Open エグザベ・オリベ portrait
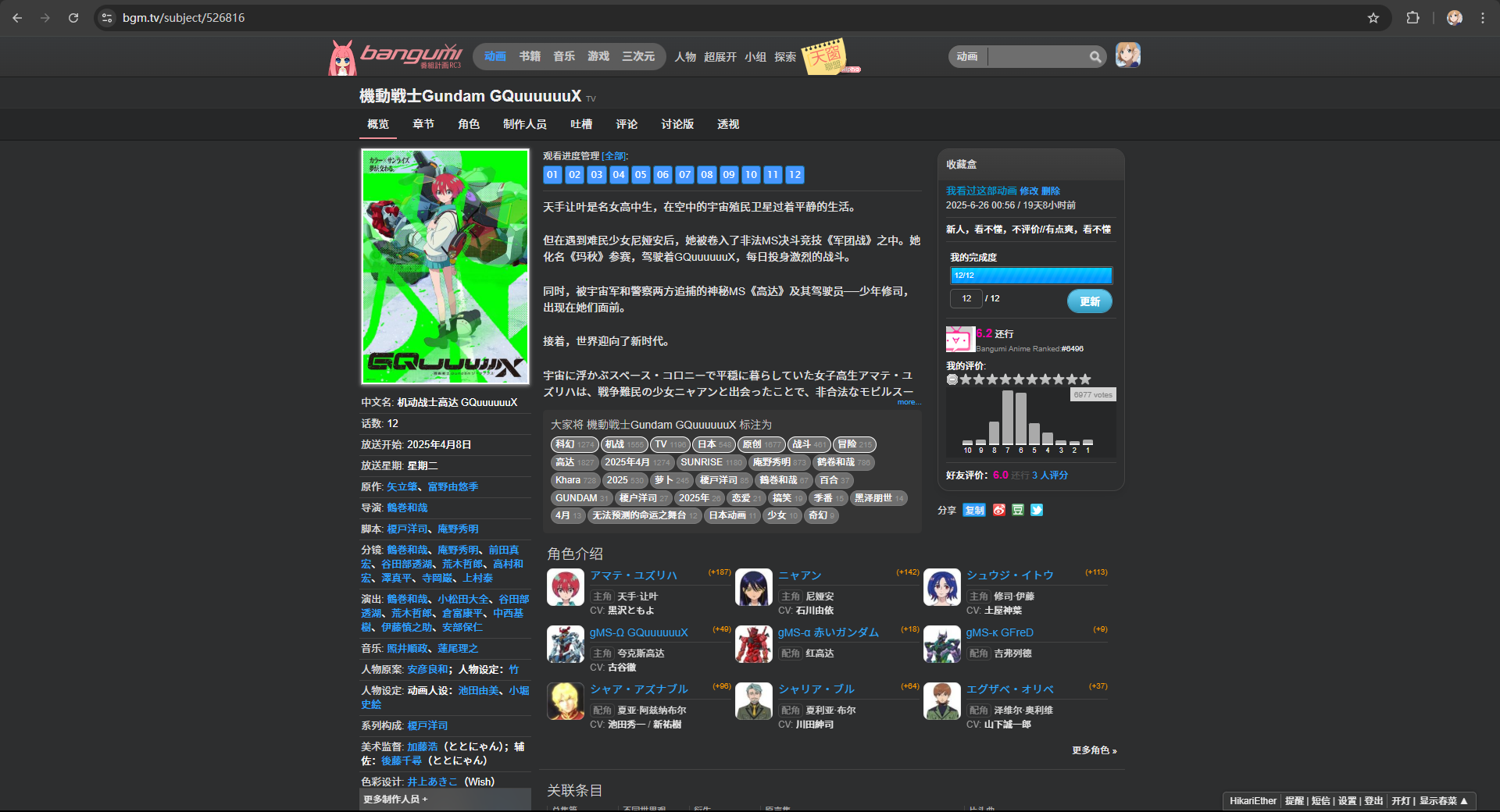This screenshot has width=1500, height=812. pos(942,701)
